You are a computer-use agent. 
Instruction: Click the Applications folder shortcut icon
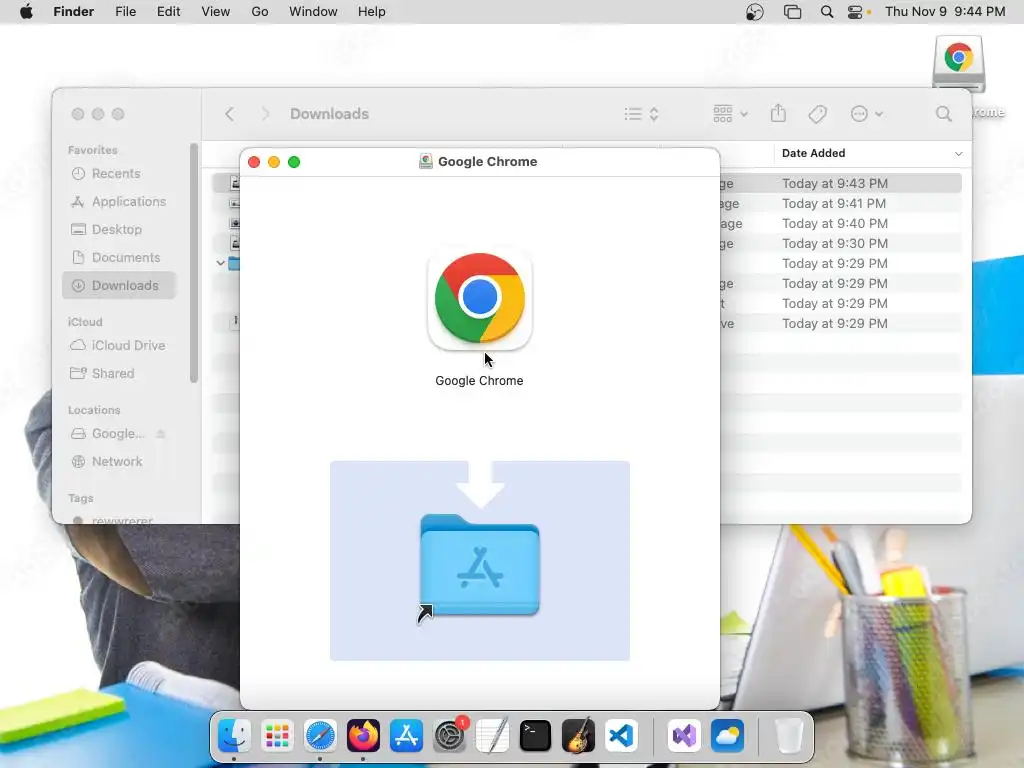pyautogui.click(x=479, y=566)
